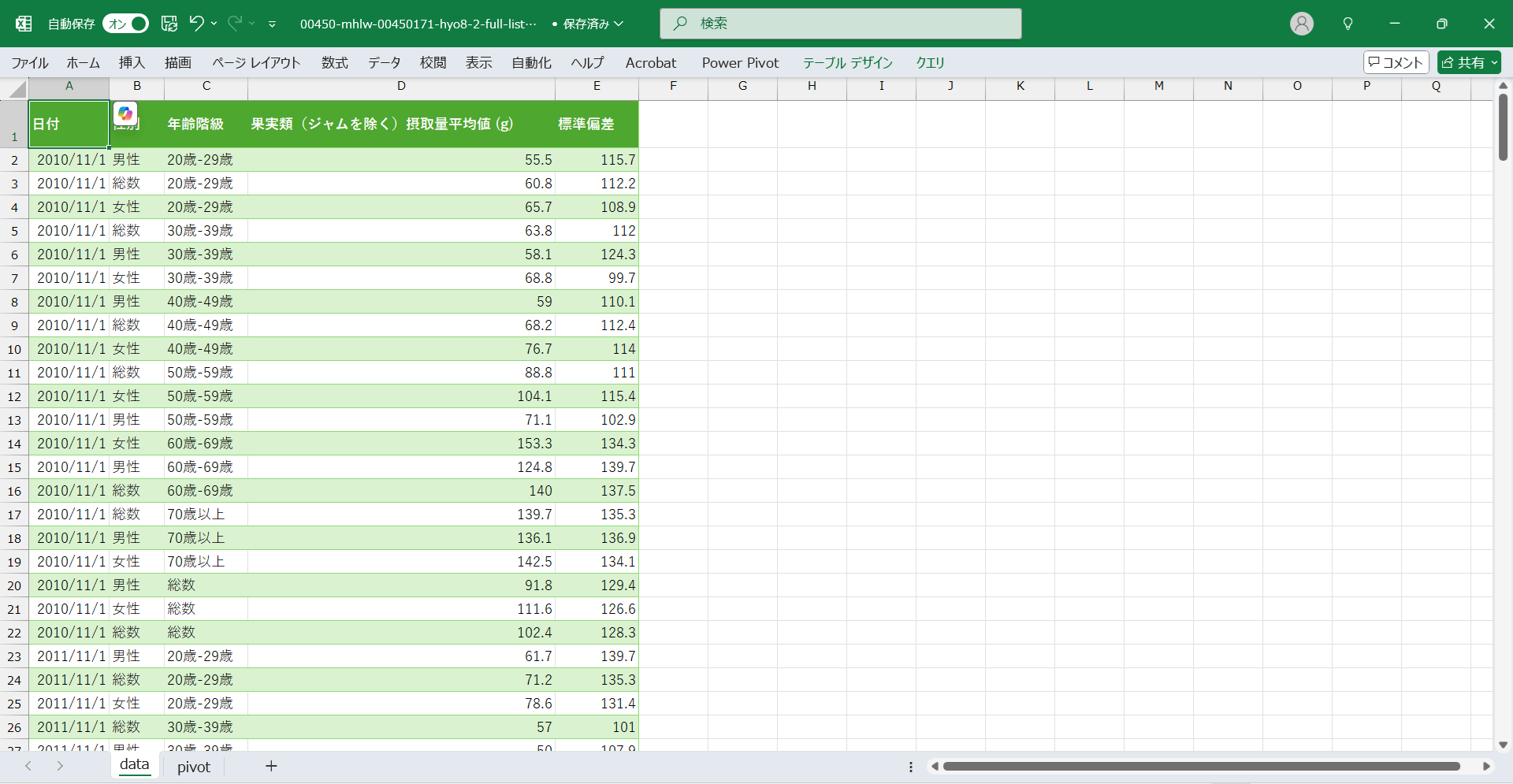
Task: Toggle the AutoSave switch off
Action: (x=126, y=24)
